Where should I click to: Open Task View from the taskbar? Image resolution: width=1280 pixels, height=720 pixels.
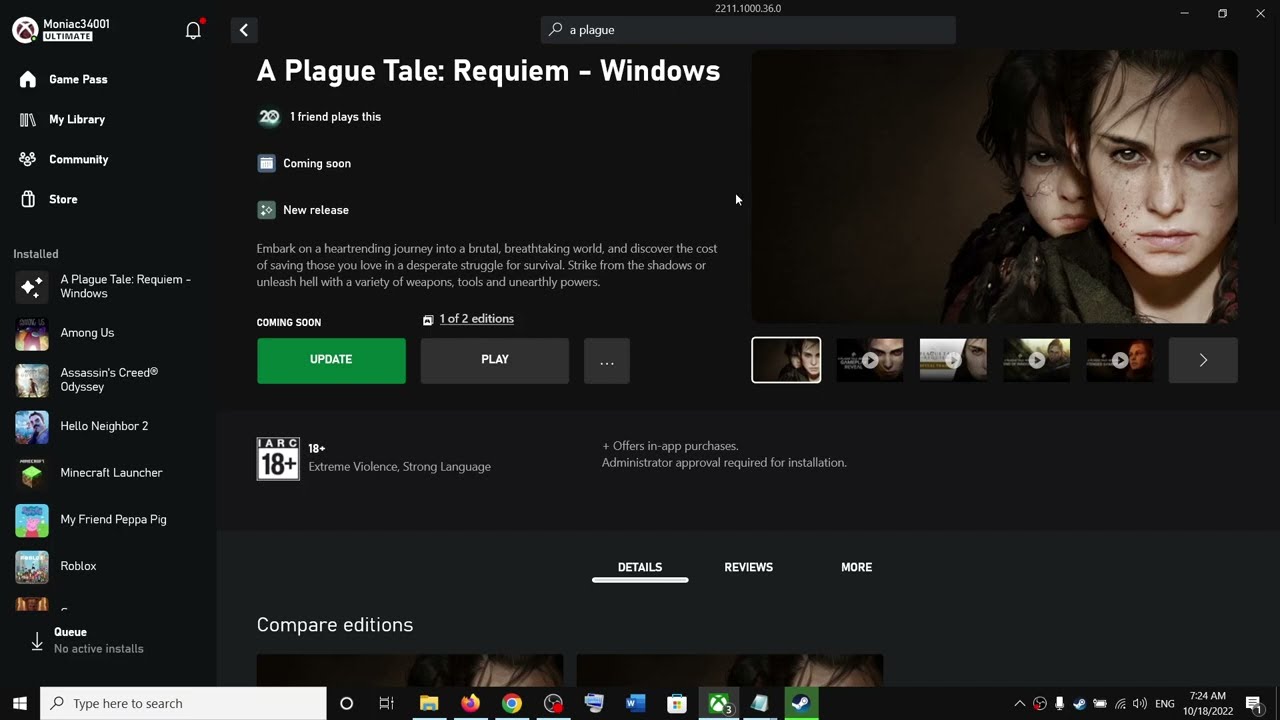(387, 703)
